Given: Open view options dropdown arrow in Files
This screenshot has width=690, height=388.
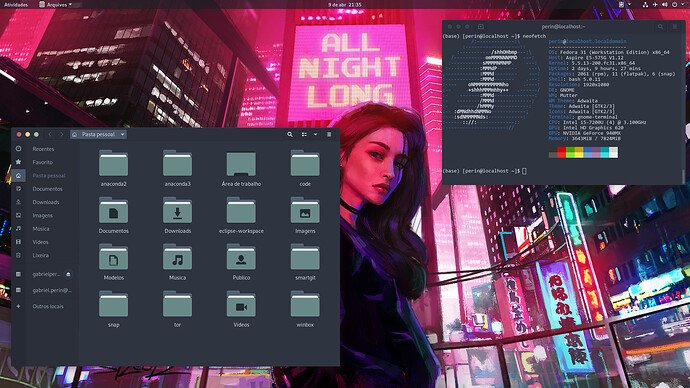Looking at the screenshot, I should click(x=316, y=134).
